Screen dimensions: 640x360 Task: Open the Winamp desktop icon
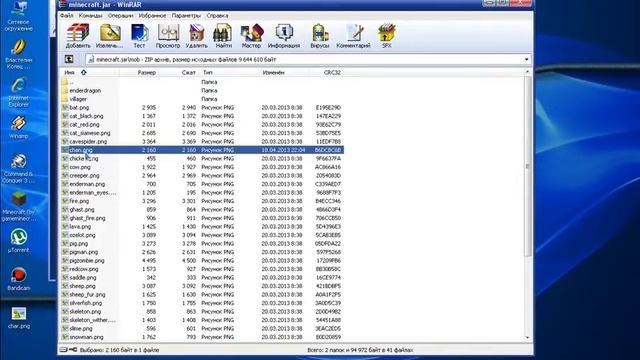[18, 127]
